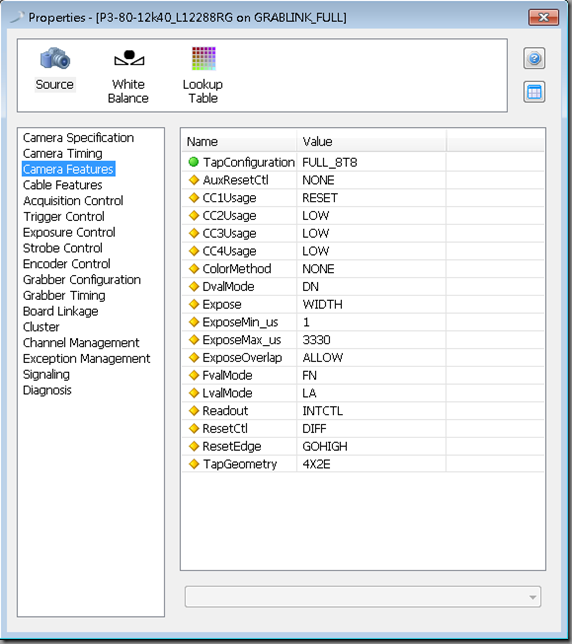572x644 pixels.
Task: Click the table view icon button
Action: 534,92
